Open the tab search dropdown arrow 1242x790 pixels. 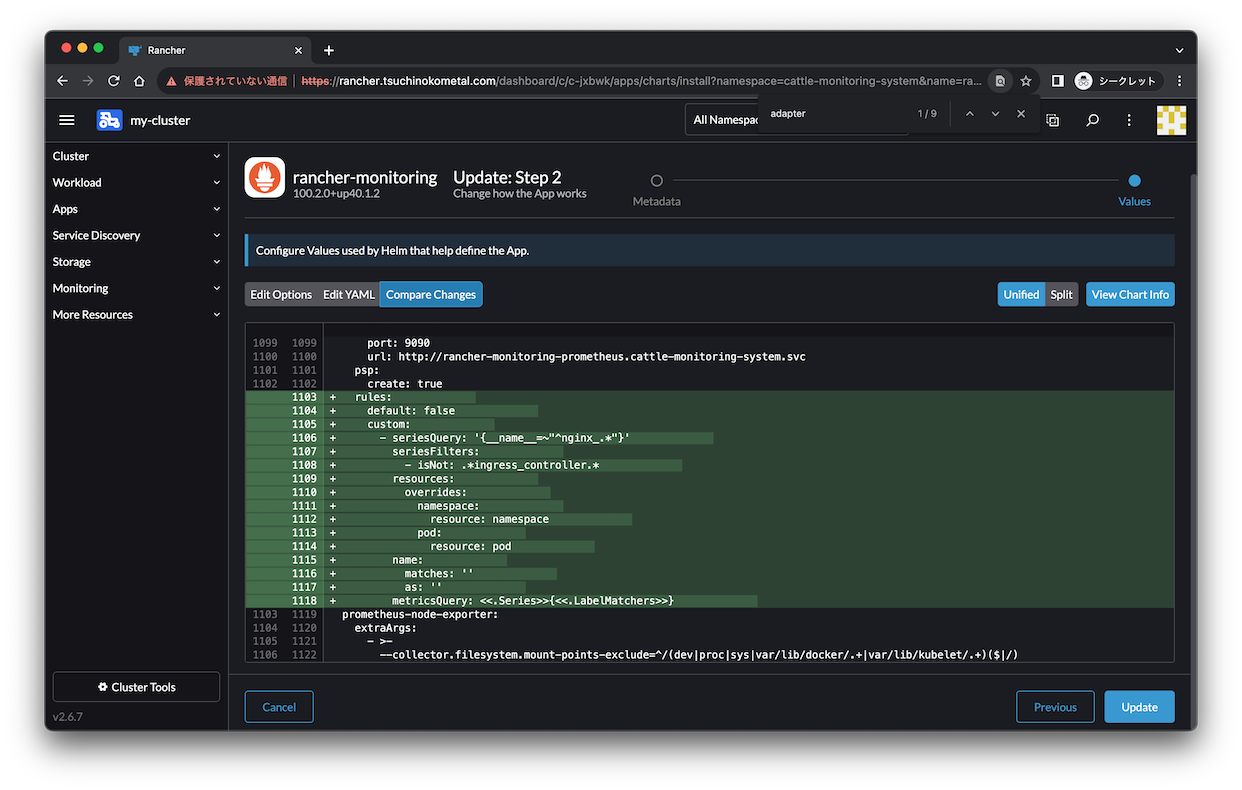(x=1180, y=49)
